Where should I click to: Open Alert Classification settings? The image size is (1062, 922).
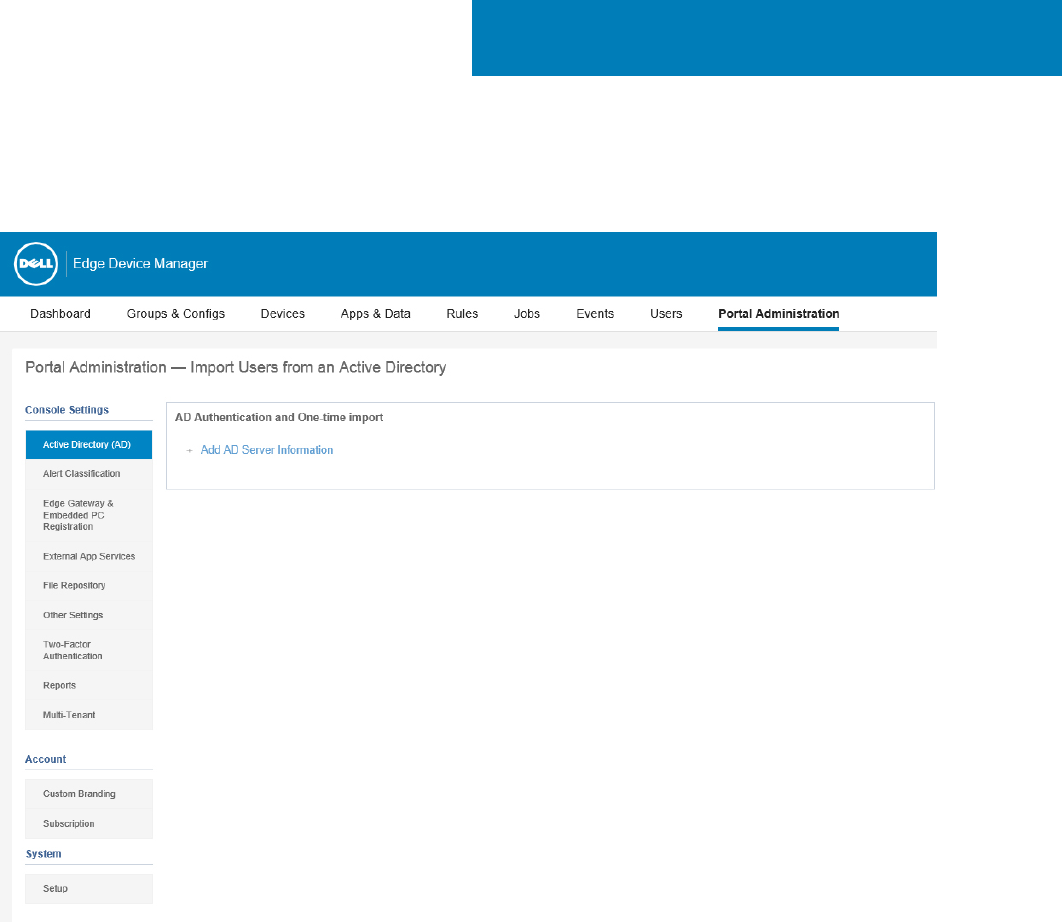89,474
